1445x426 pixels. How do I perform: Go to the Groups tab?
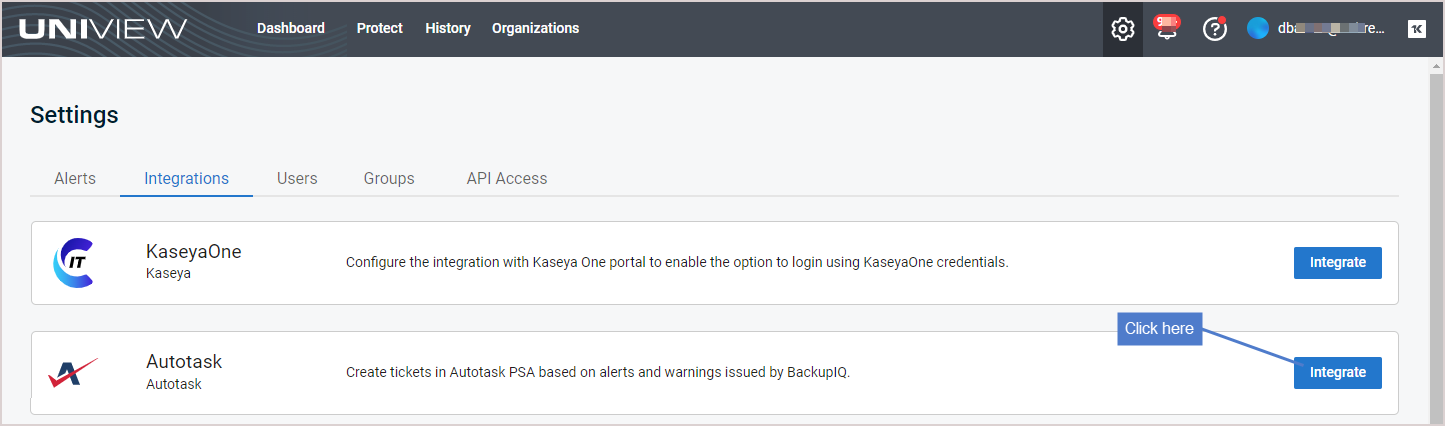coord(389,178)
